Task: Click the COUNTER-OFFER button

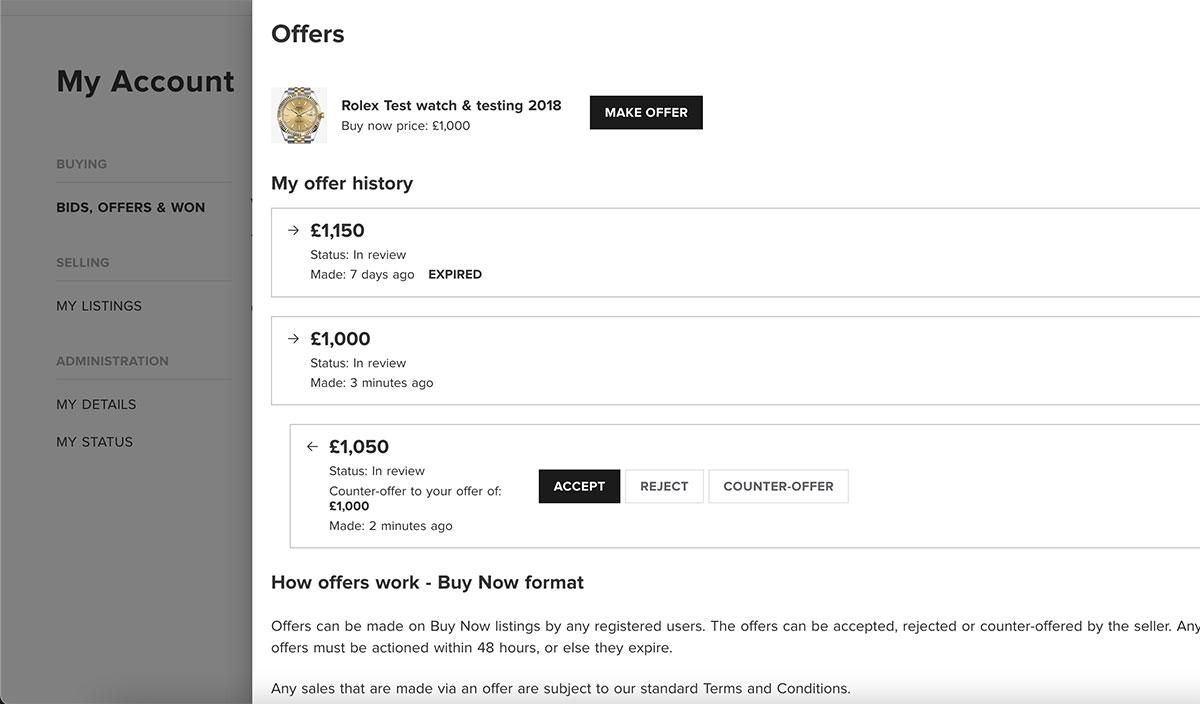Action: [x=778, y=486]
